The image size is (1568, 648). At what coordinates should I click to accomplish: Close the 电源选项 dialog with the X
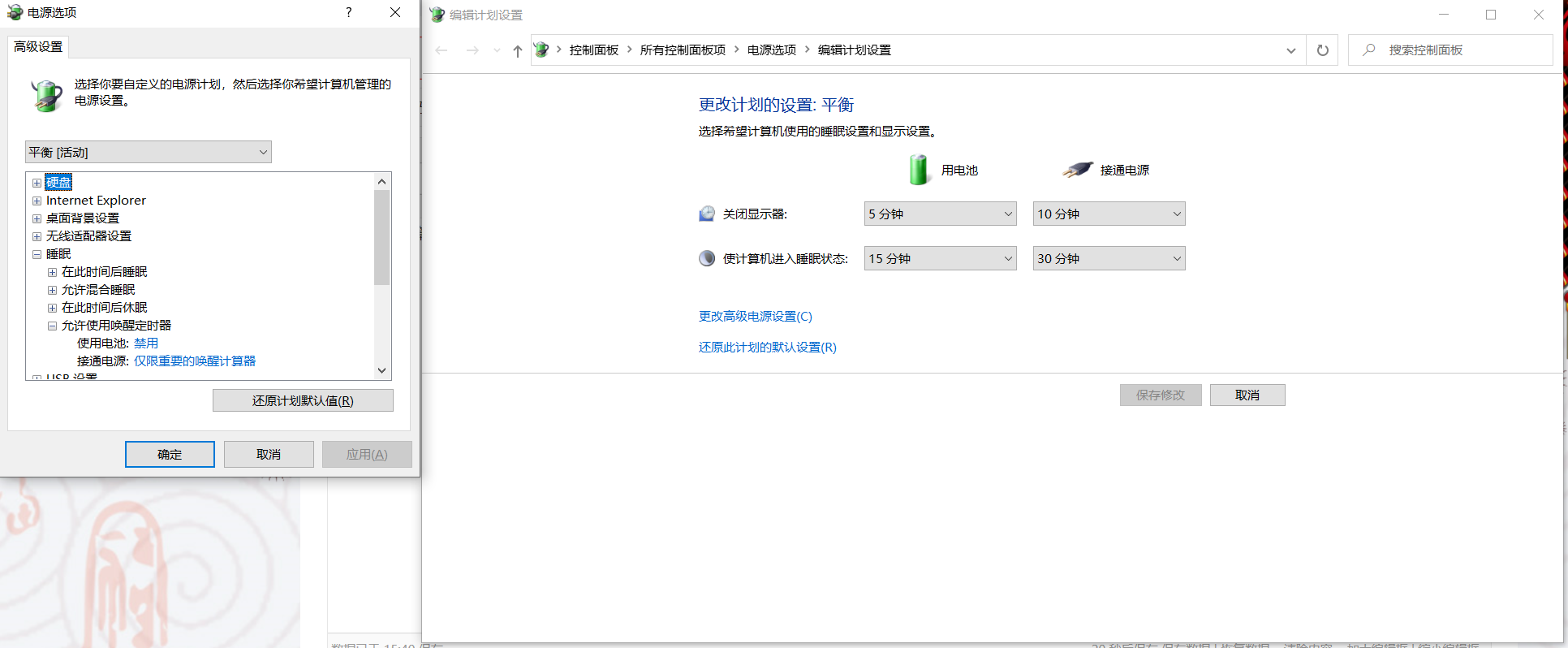point(395,12)
